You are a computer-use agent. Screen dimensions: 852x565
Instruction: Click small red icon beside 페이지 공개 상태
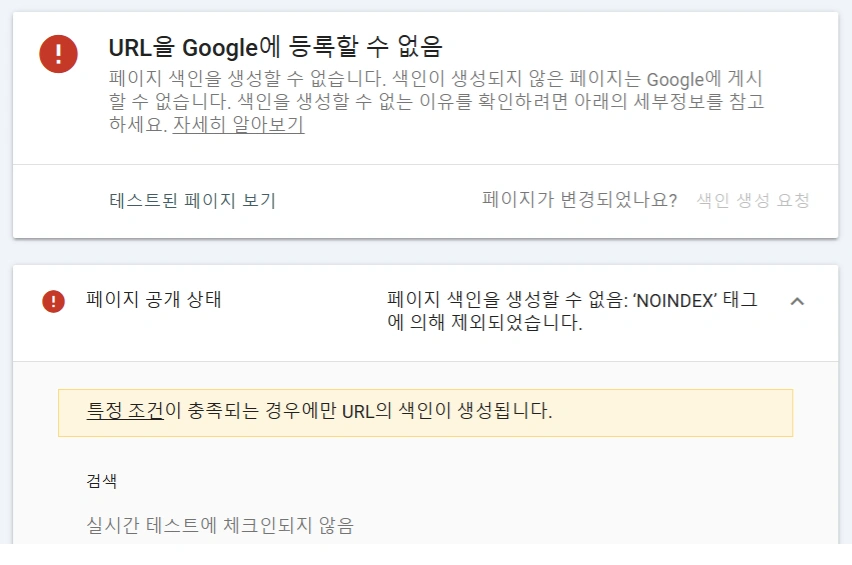point(53,301)
